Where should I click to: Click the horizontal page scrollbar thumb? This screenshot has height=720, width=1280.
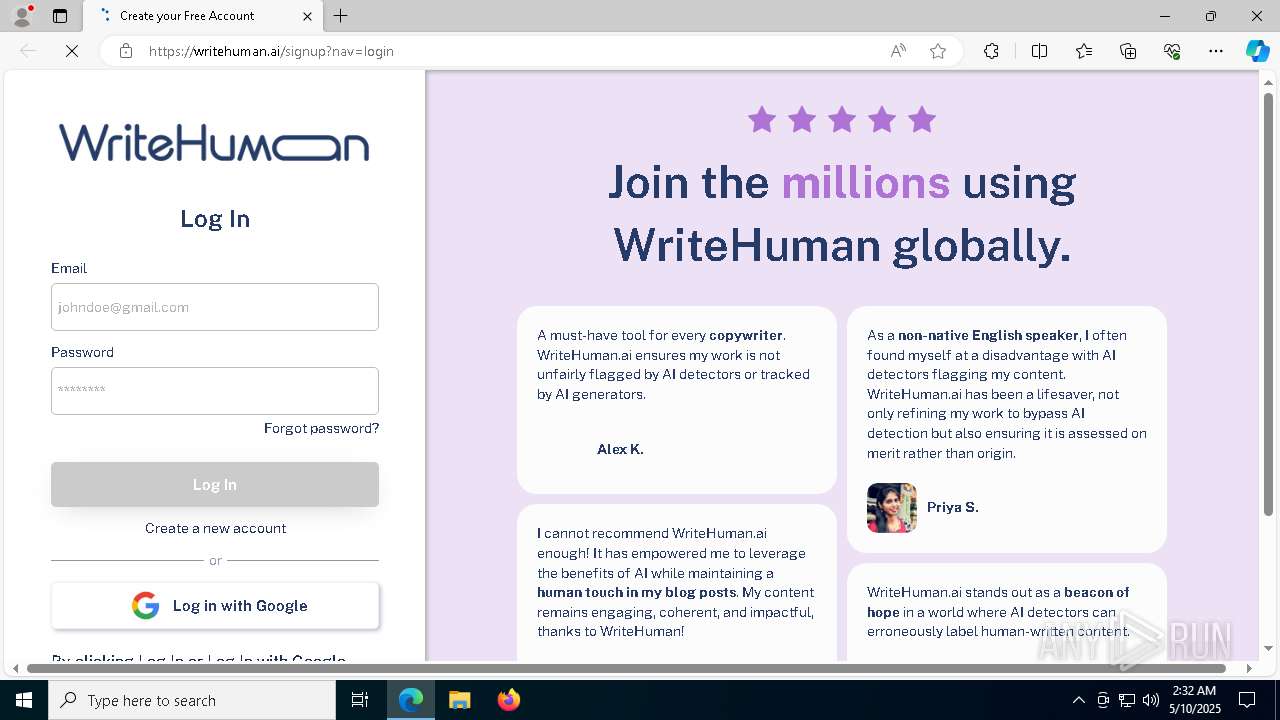pos(626,668)
